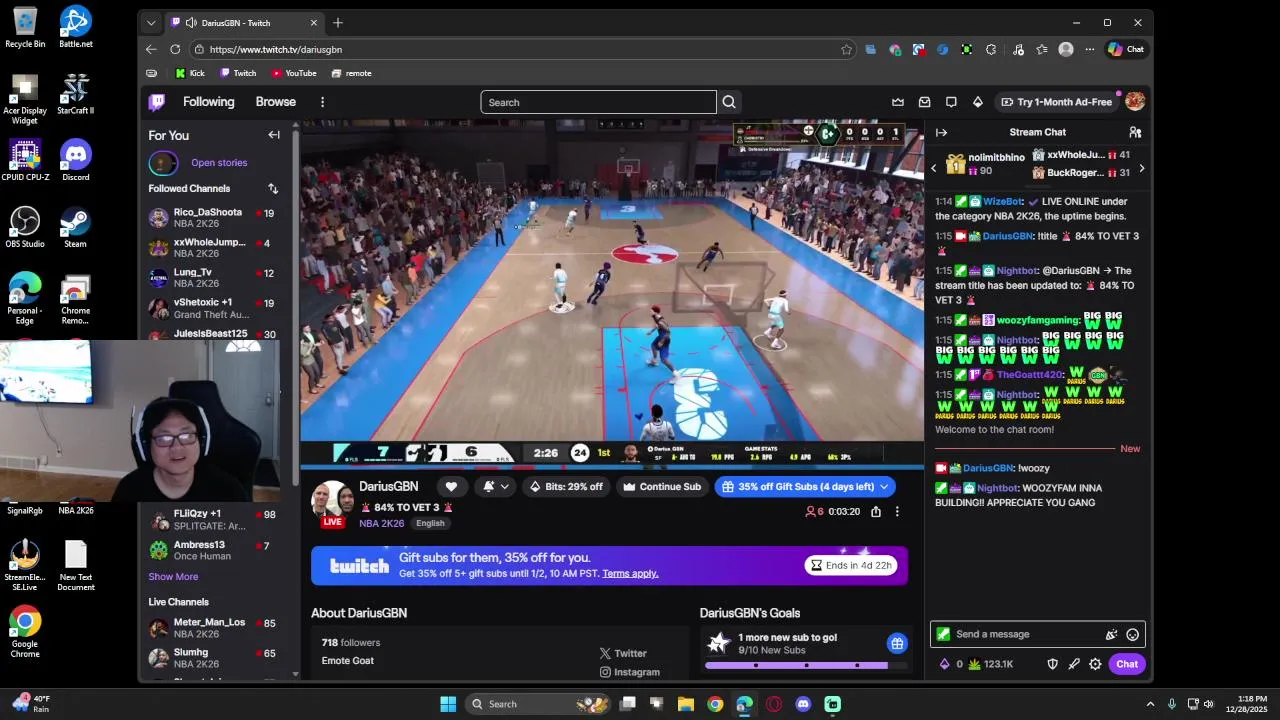Open the browser settings and more menu
Image resolution: width=1280 pixels, height=720 pixels.
point(1089,49)
